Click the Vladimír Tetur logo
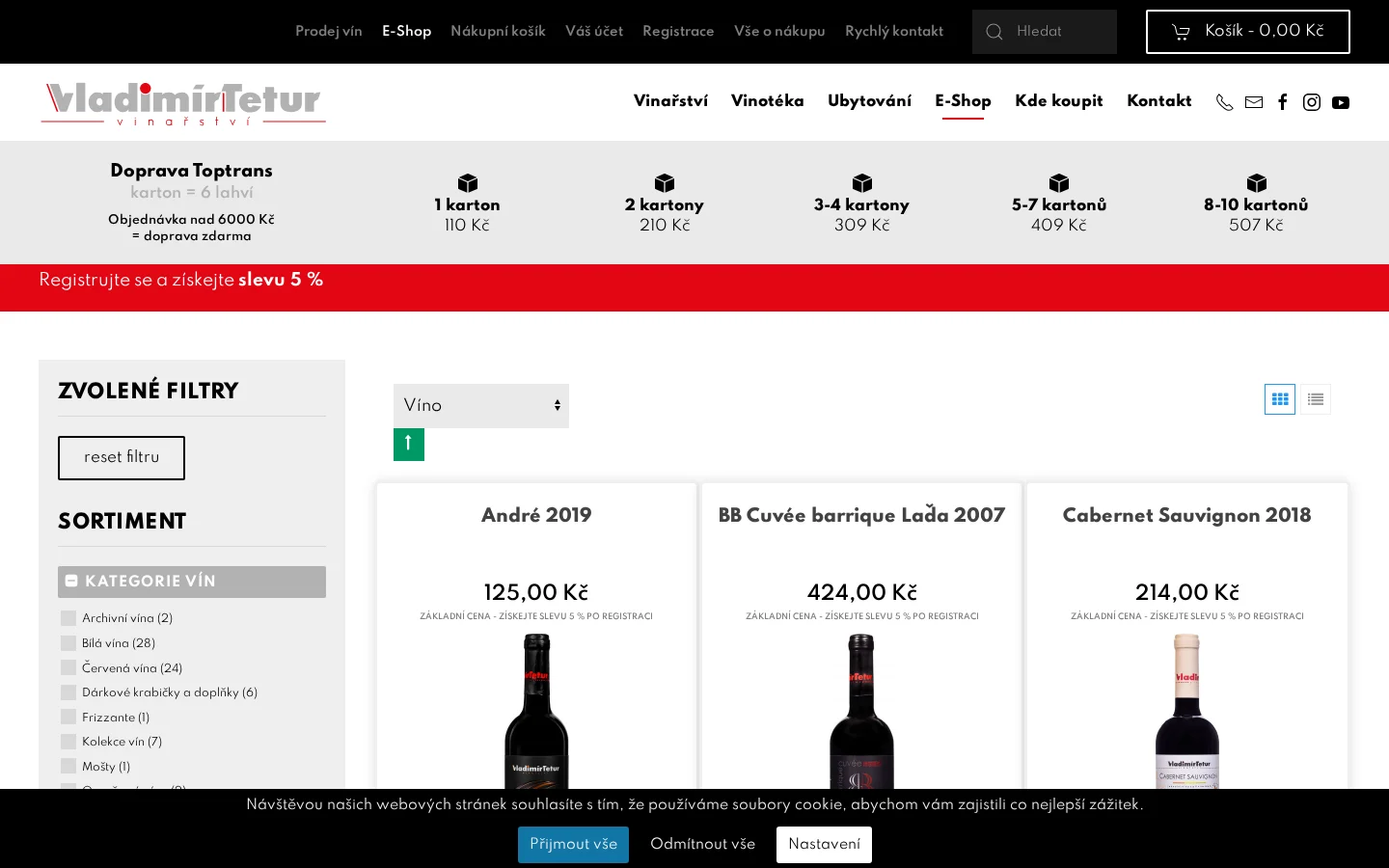The image size is (1389, 868). 183,103
